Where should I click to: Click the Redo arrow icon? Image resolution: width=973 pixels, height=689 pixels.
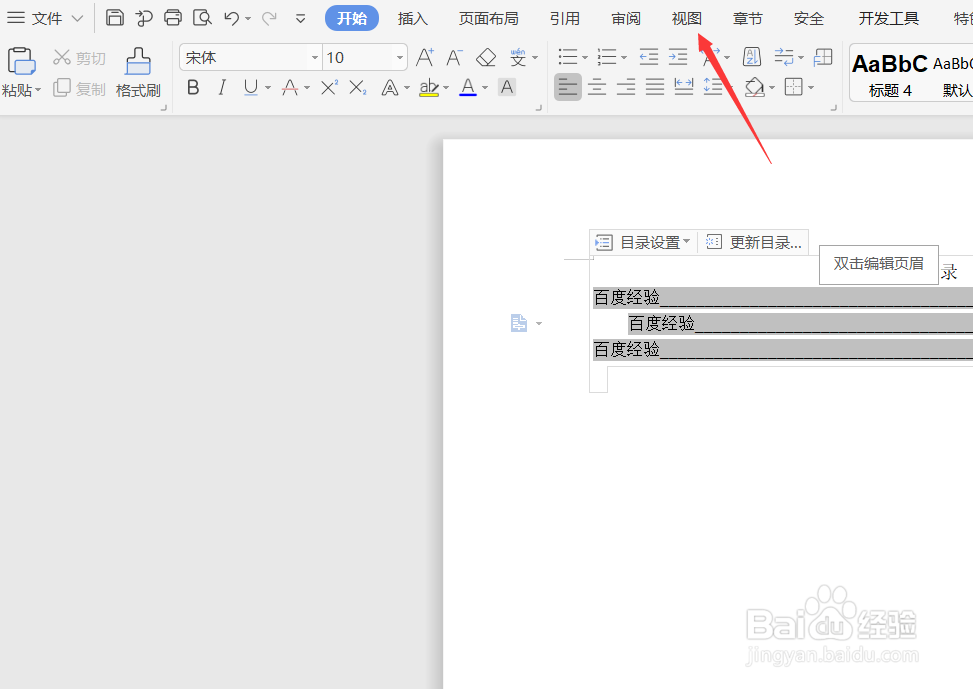269,18
